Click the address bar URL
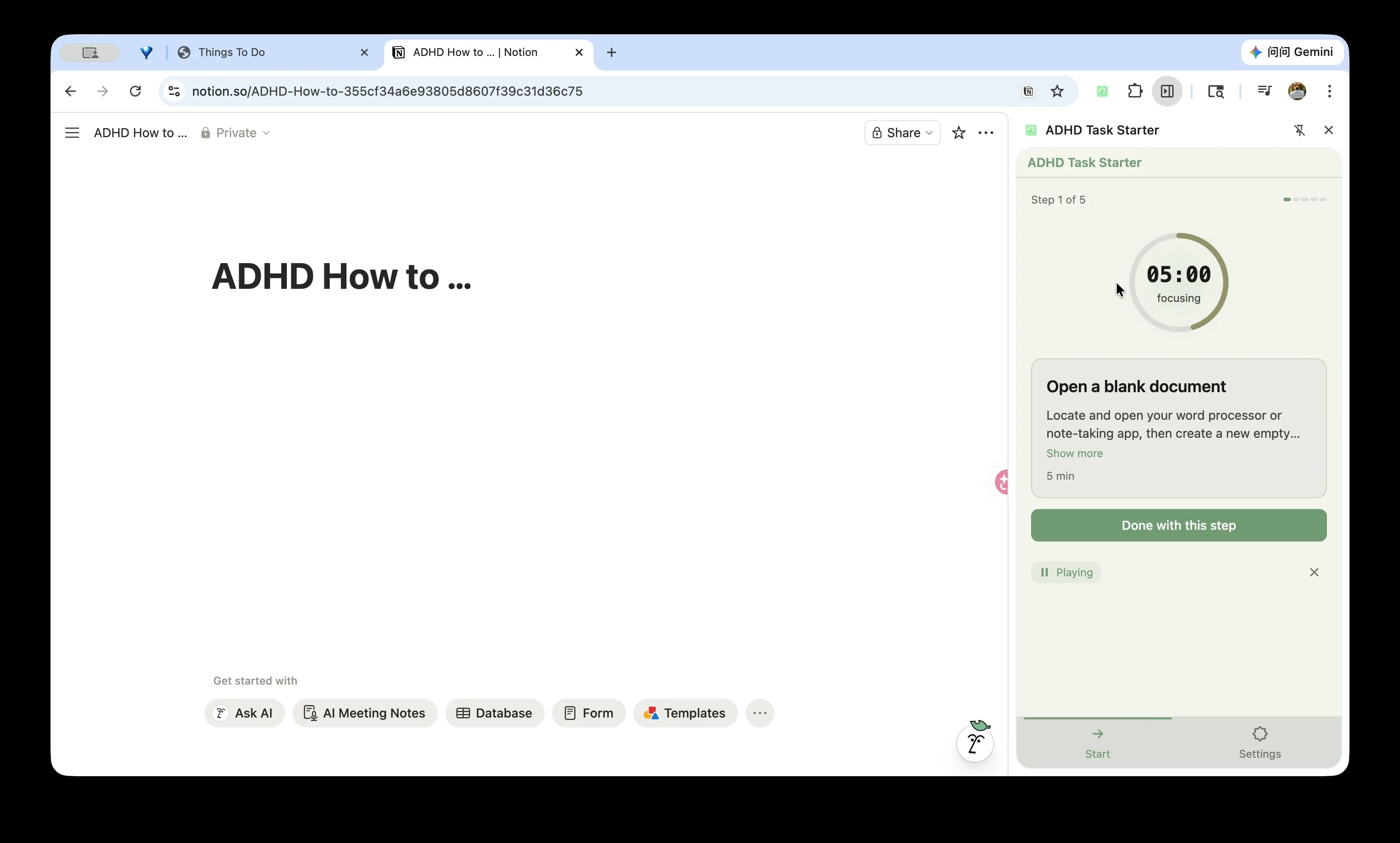The height and width of the screenshot is (843, 1400). click(x=387, y=92)
